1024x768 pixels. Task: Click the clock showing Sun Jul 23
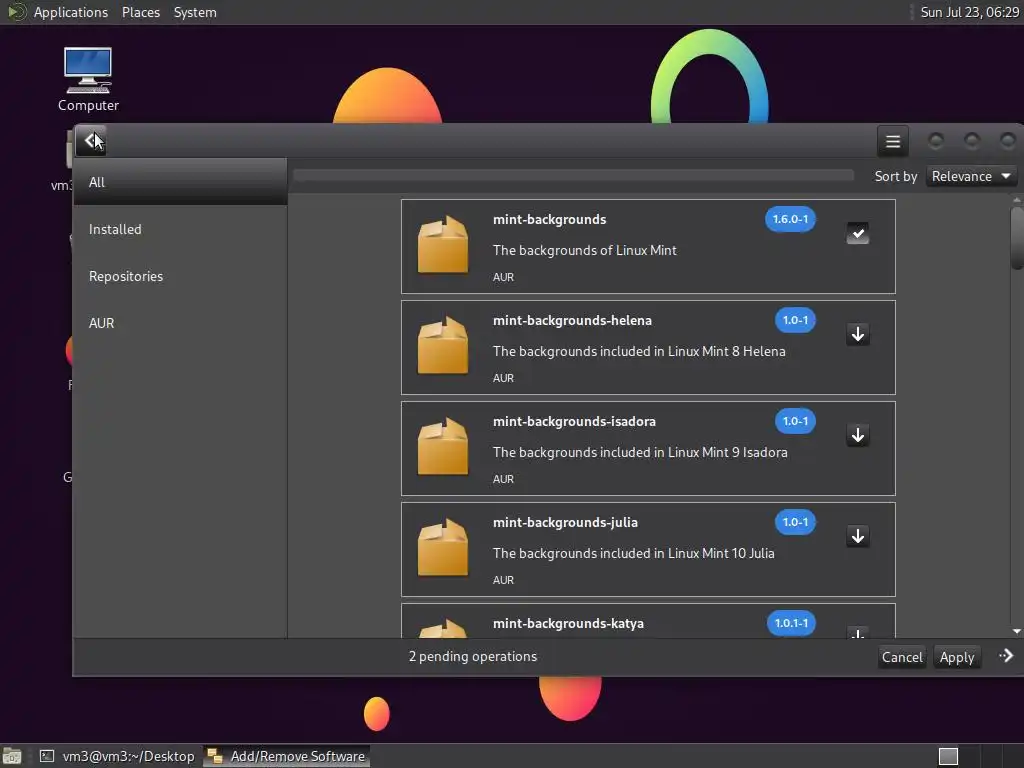[969, 12]
